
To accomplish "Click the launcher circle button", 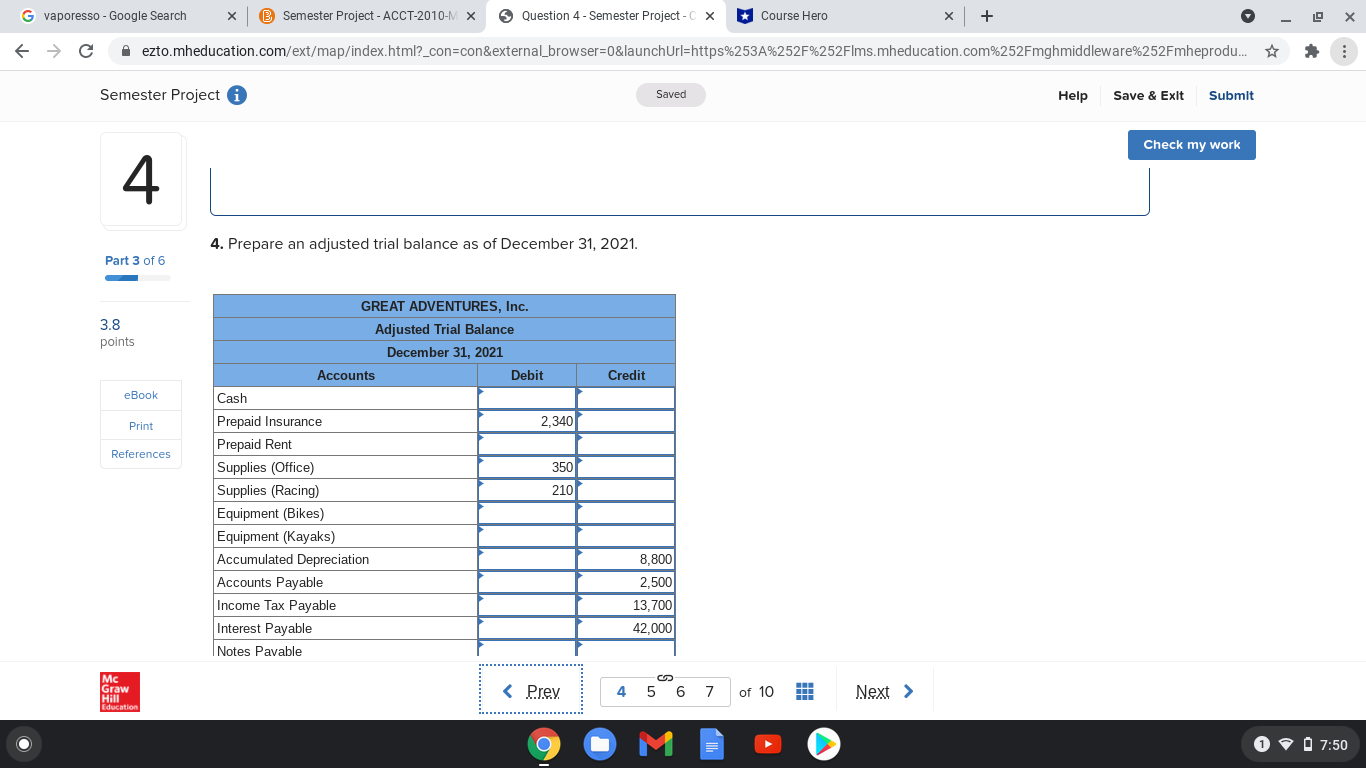I will 24,744.
